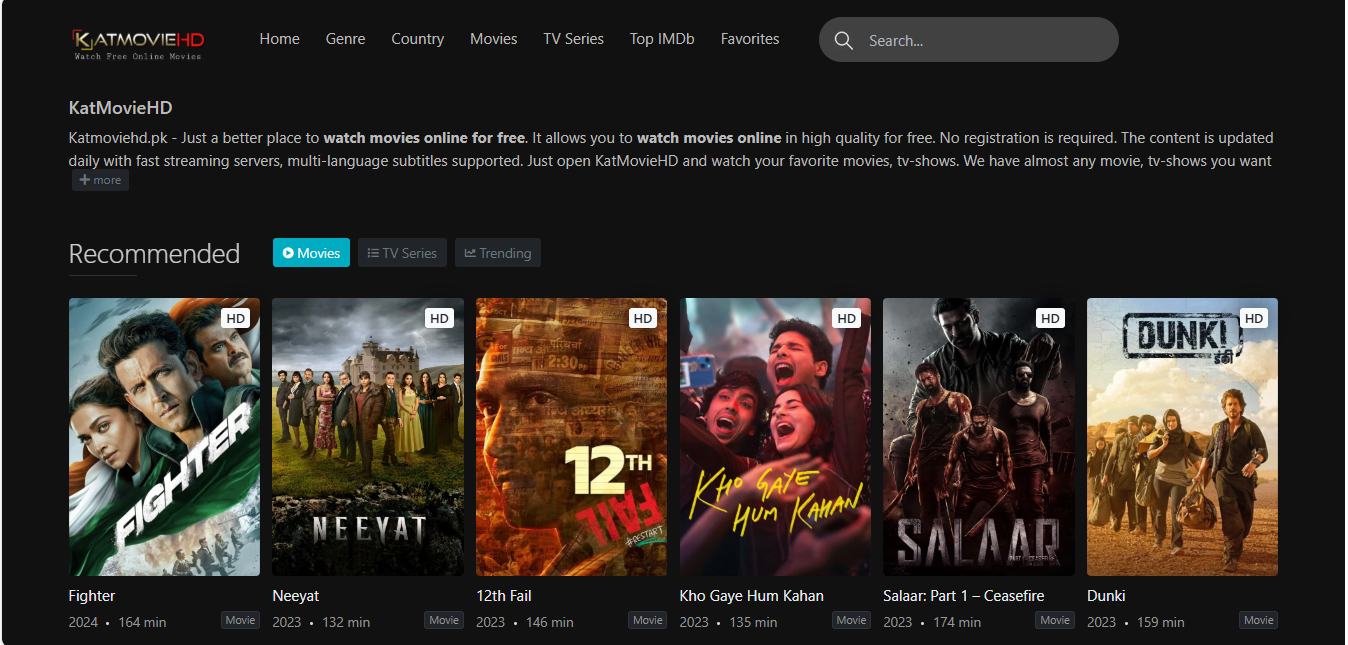Open the Genre menu

345,39
